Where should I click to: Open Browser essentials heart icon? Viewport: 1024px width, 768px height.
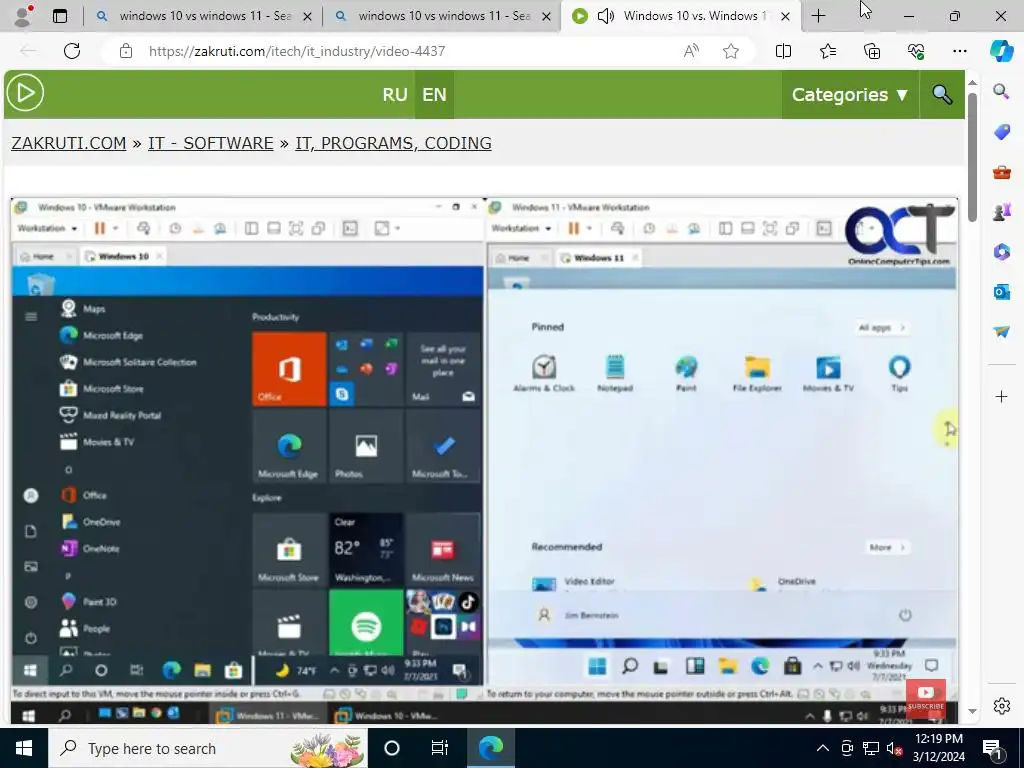[x=916, y=51]
